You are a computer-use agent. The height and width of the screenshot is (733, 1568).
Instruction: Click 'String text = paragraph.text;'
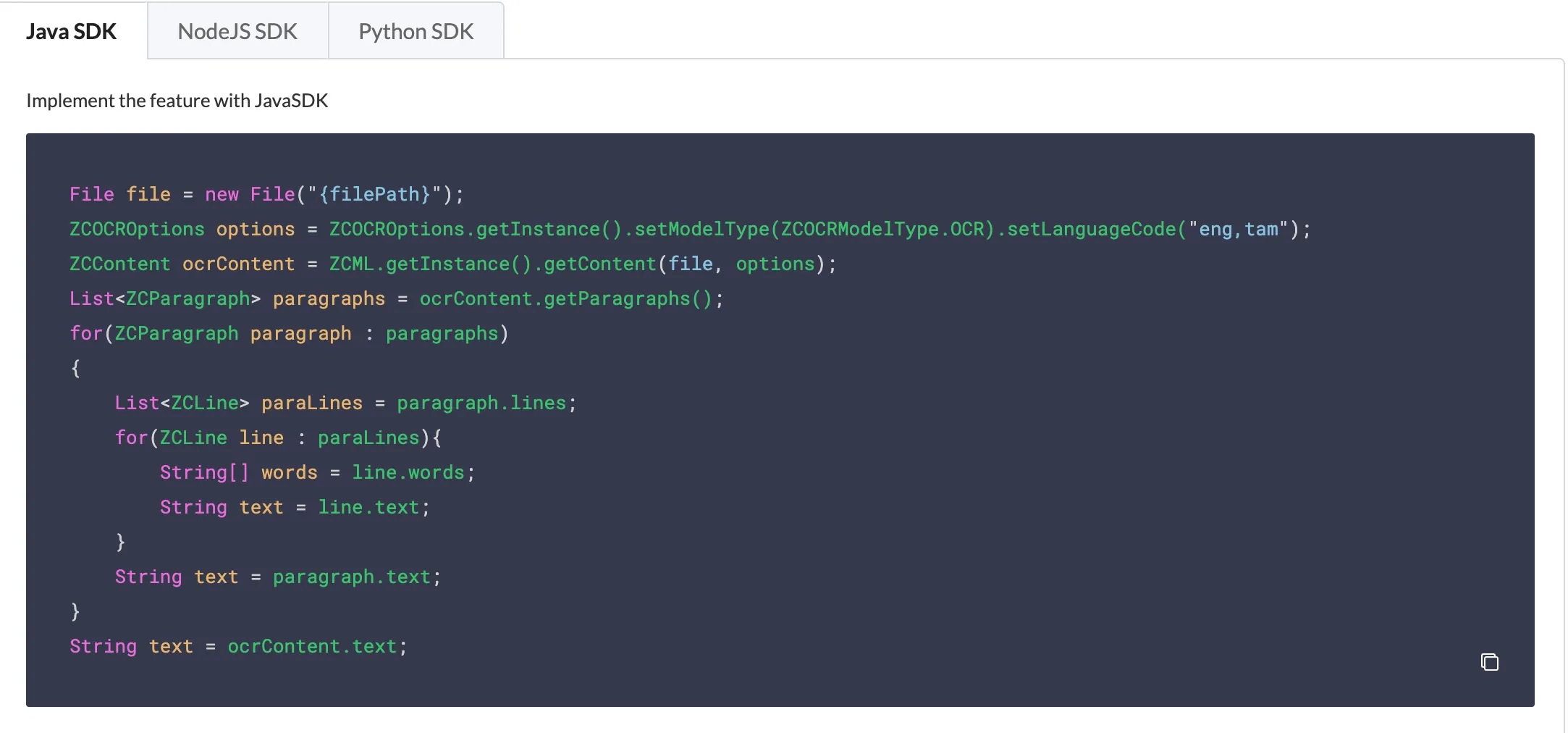click(x=278, y=577)
